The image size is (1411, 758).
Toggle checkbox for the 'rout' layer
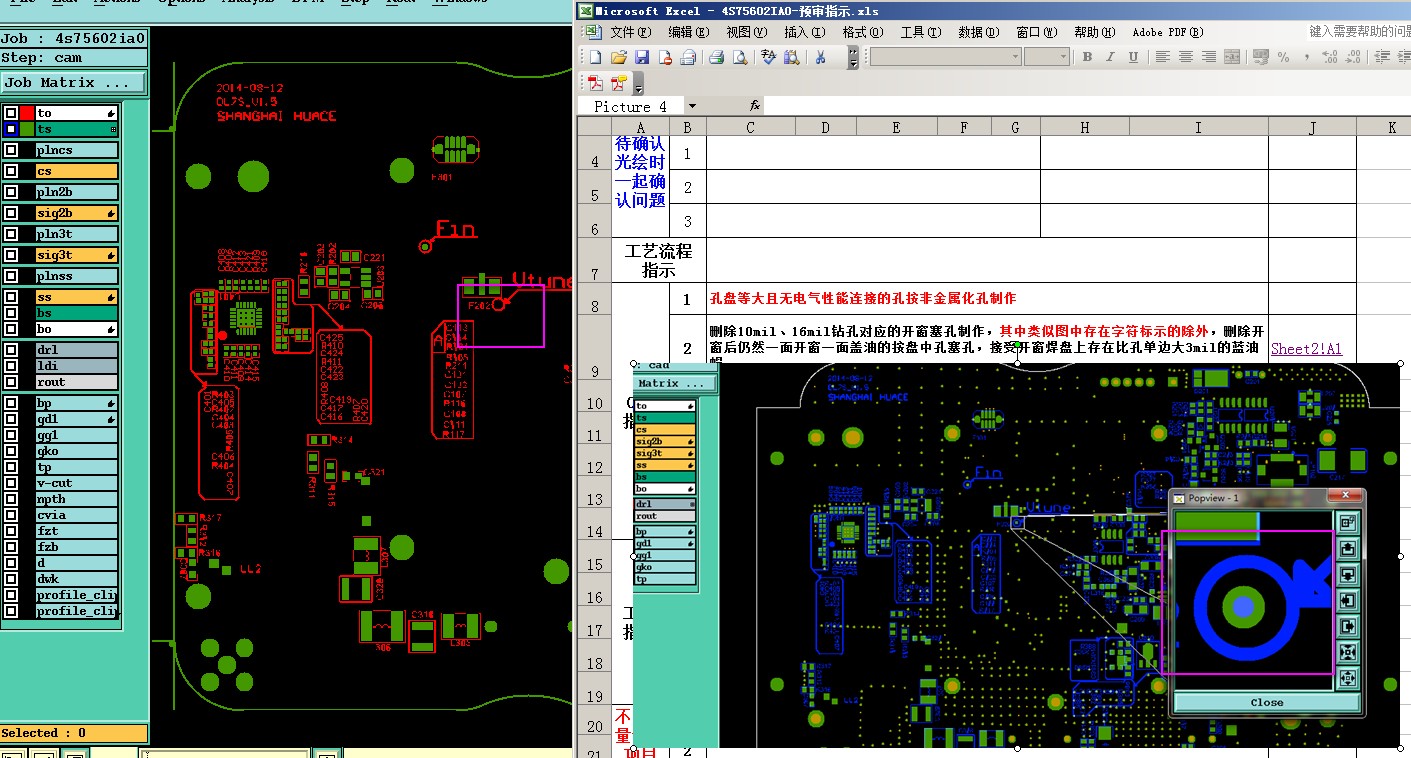pyautogui.click(x=10, y=382)
